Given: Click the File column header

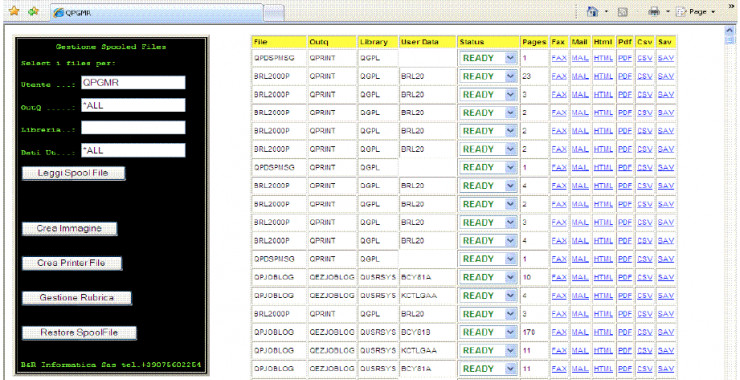Looking at the screenshot, I should 279,42.
